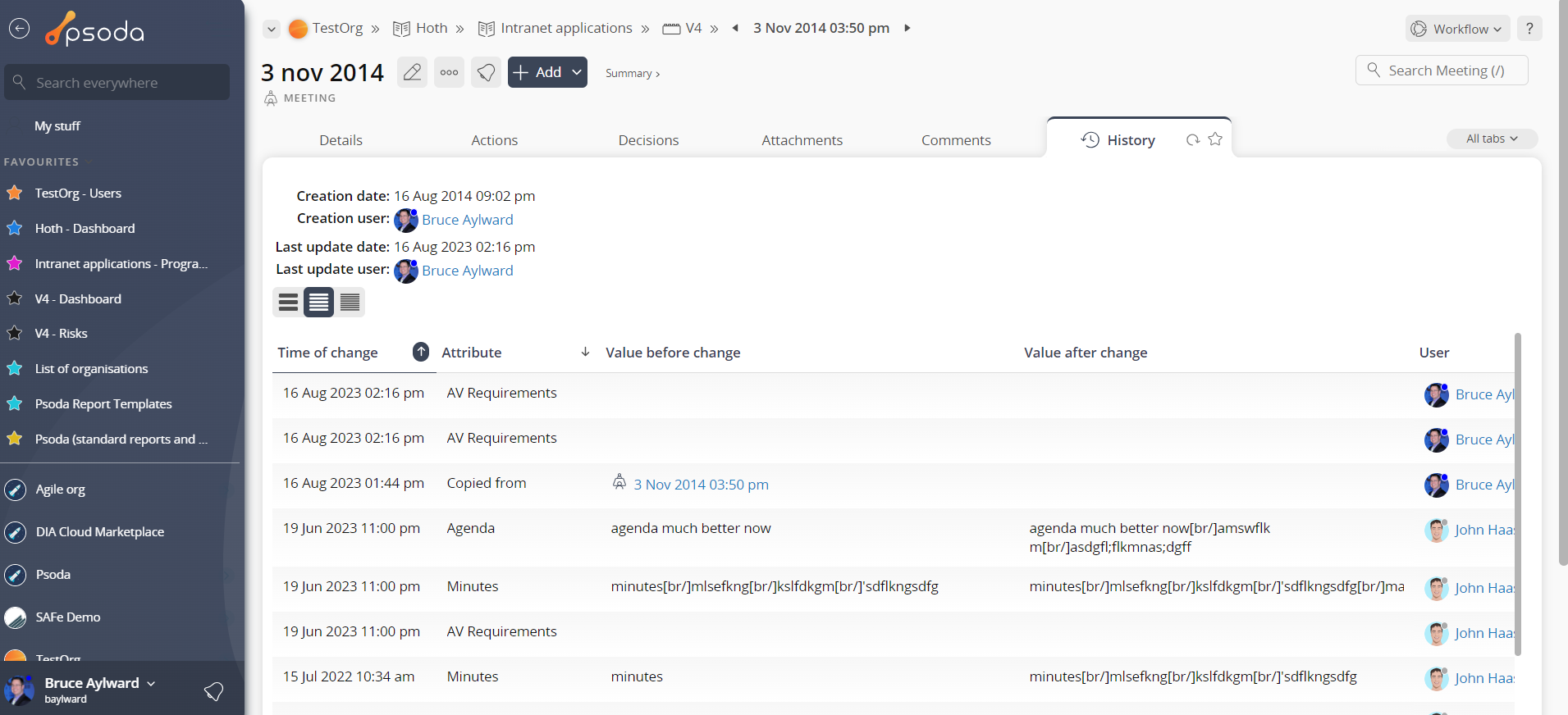Click the 15 Jul 2022 10:34 am cell
The image size is (1568, 715).
[349, 676]
